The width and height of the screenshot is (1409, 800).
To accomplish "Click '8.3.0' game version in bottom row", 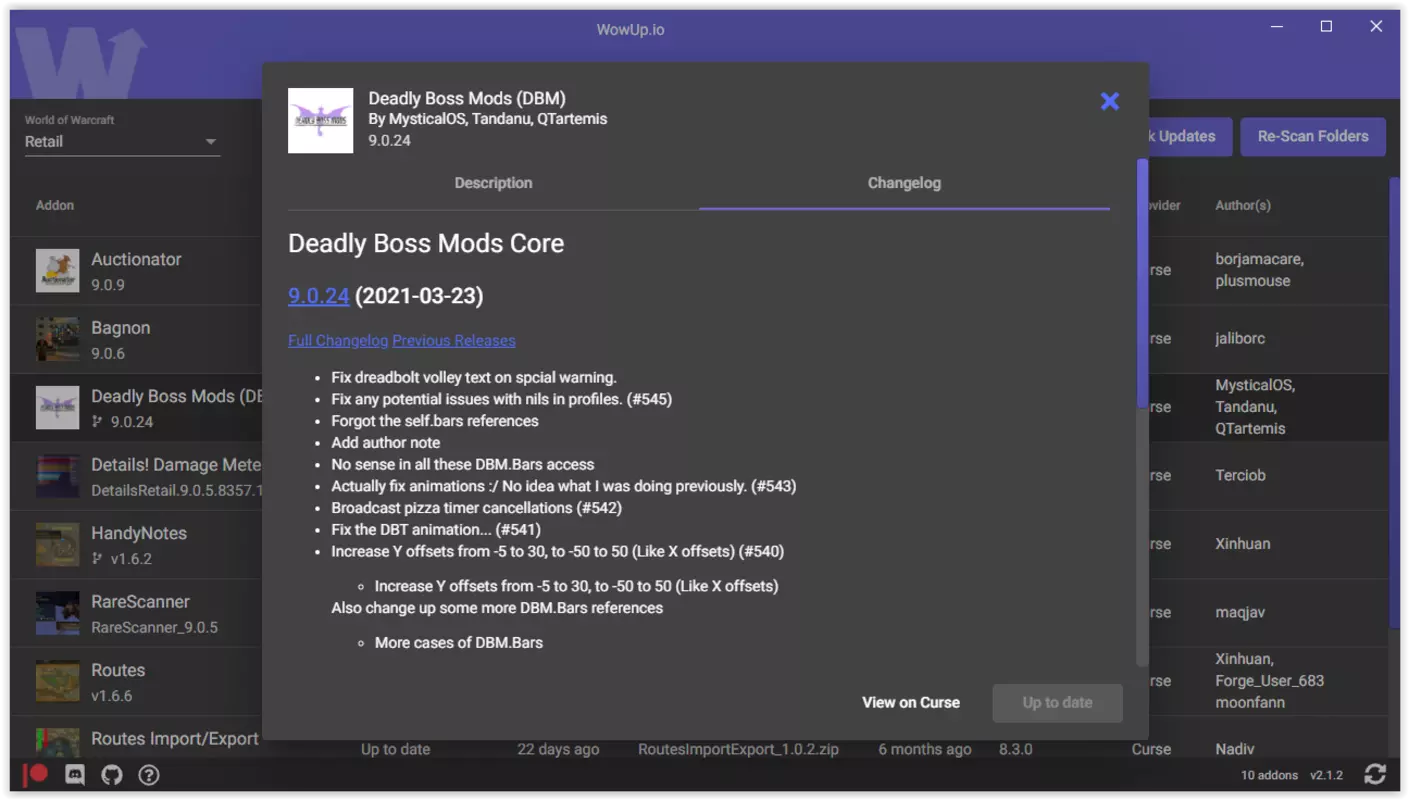I will tap(1015, 749).
